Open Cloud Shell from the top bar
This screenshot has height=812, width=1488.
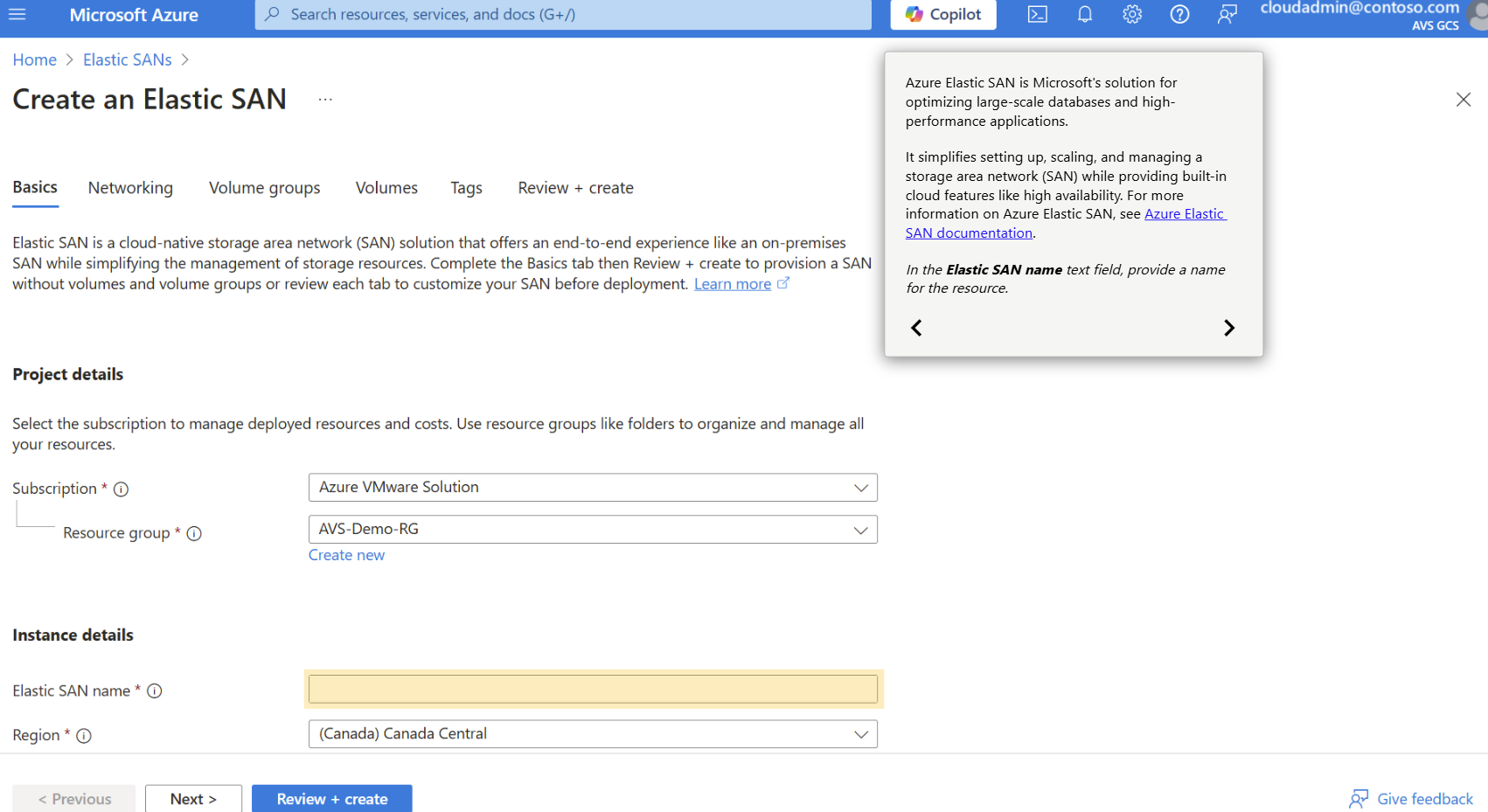pyautogui.click(x=1038, y=14)
